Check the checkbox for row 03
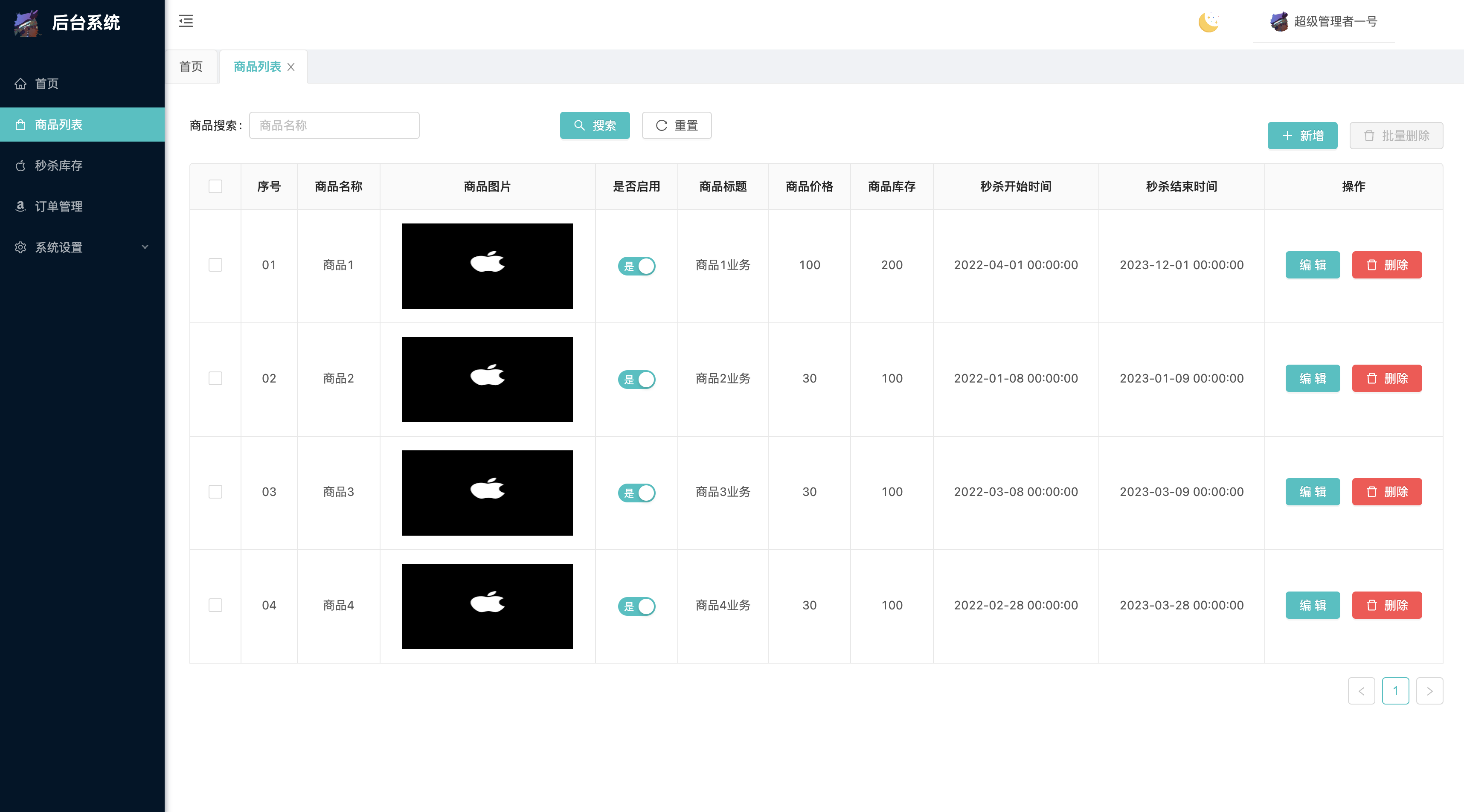The image size is (1464, 812). [215, 492]
